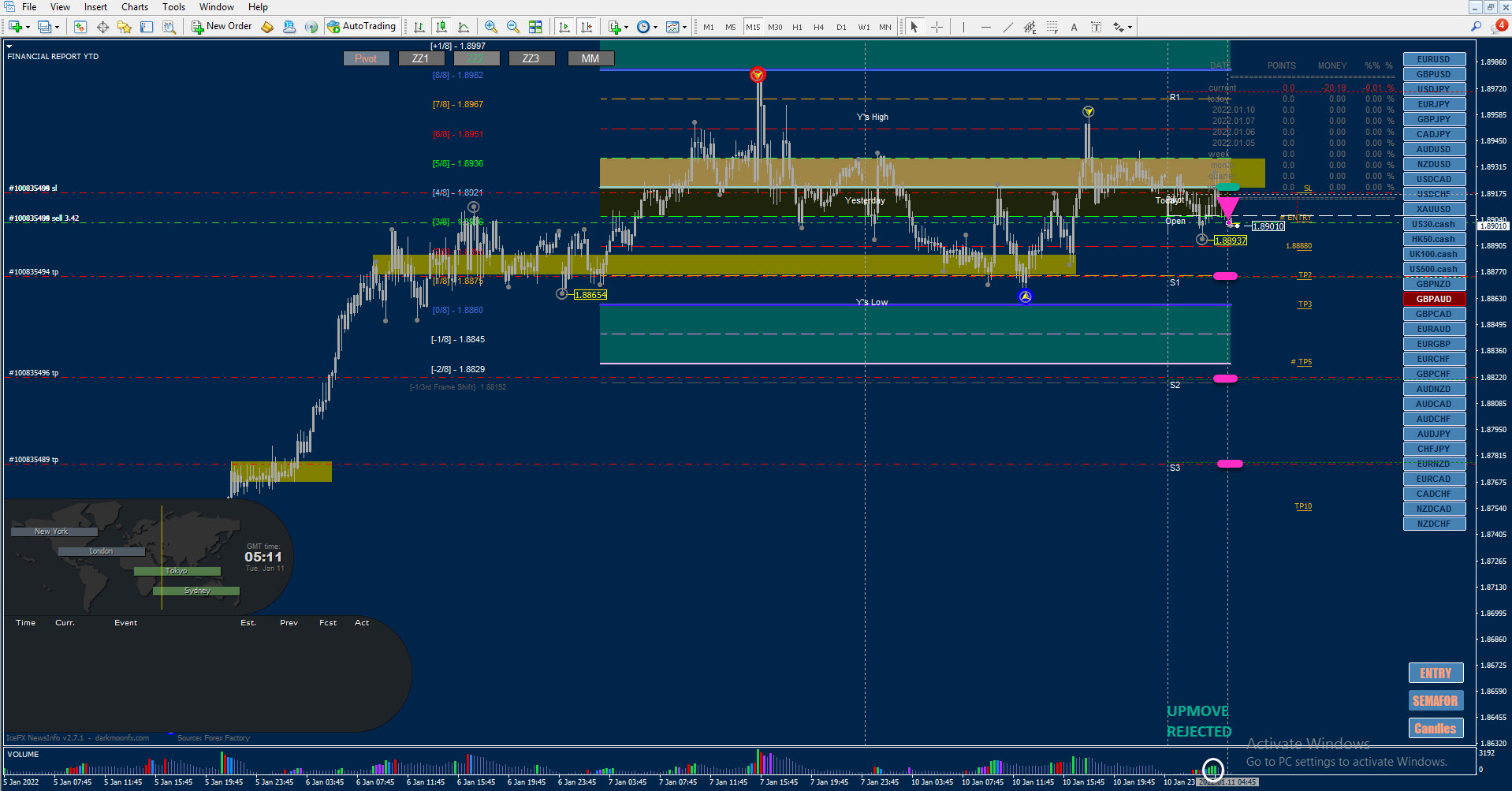Open the Tile Windows layout icon
This screenshot has width=1512, height=791.
535,27
